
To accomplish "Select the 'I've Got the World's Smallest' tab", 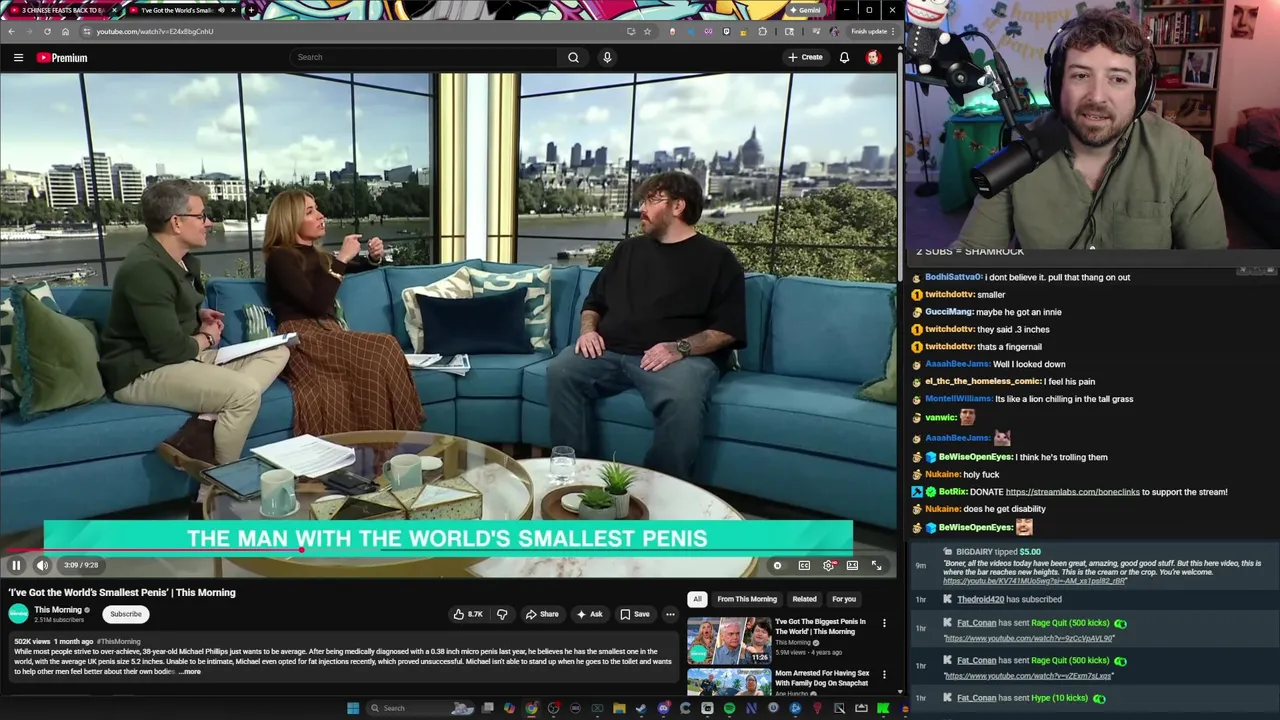I will 180,10.
